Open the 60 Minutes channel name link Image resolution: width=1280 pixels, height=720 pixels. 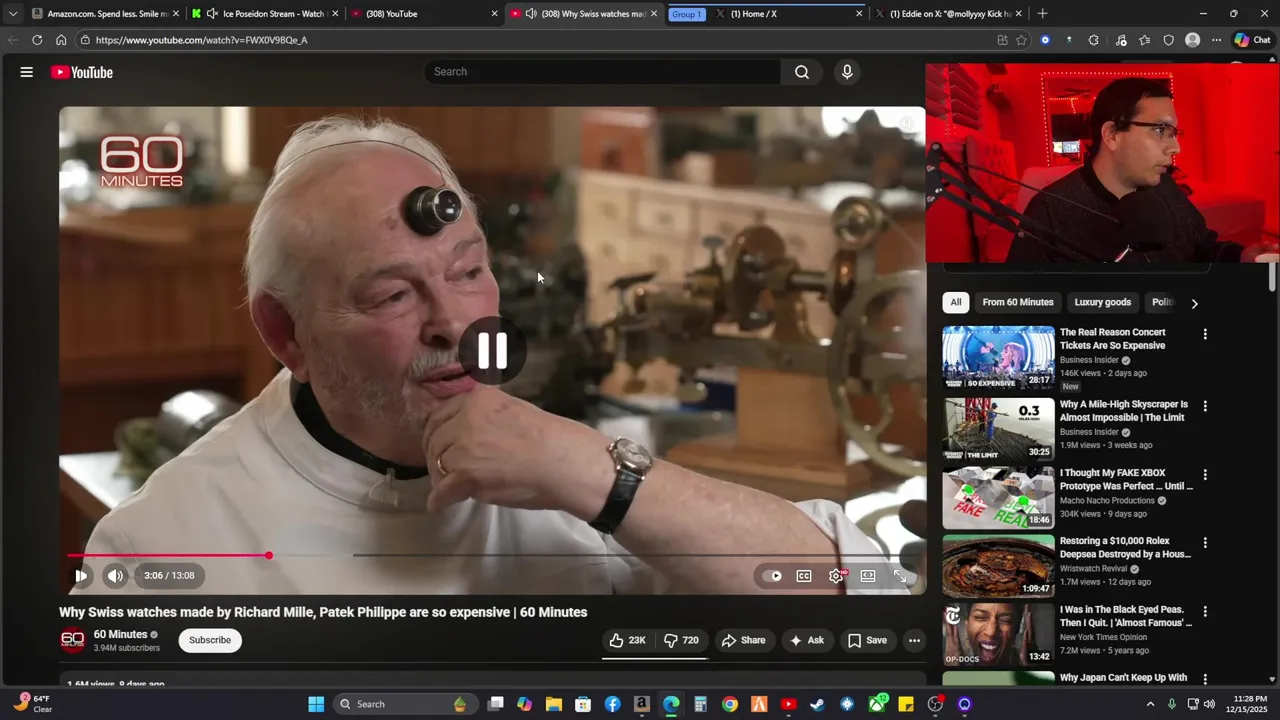pos(121,634)
